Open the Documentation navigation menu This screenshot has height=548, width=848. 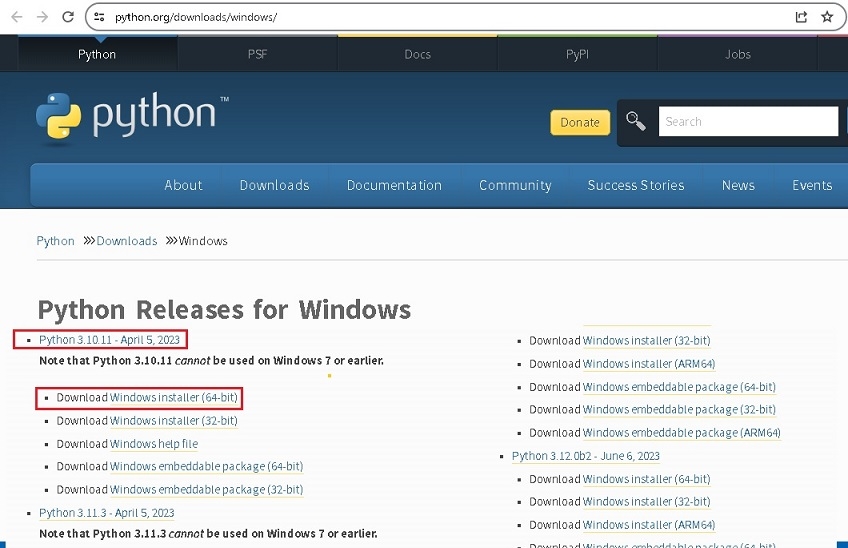(394, 185)
